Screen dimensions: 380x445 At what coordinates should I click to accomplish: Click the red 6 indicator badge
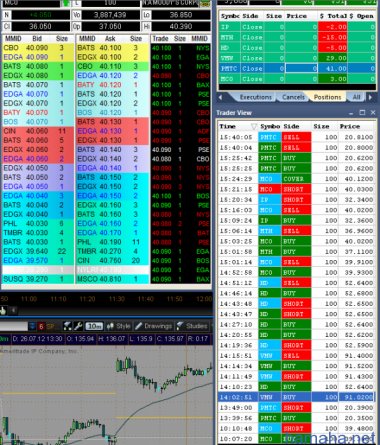(x=41, y=326)
